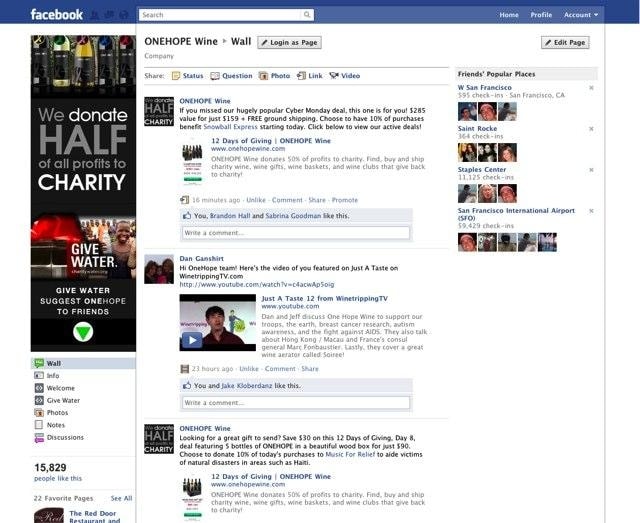Unlike the 16 minutes ago post
The image size is (640, 523).
tap(256, 200)
